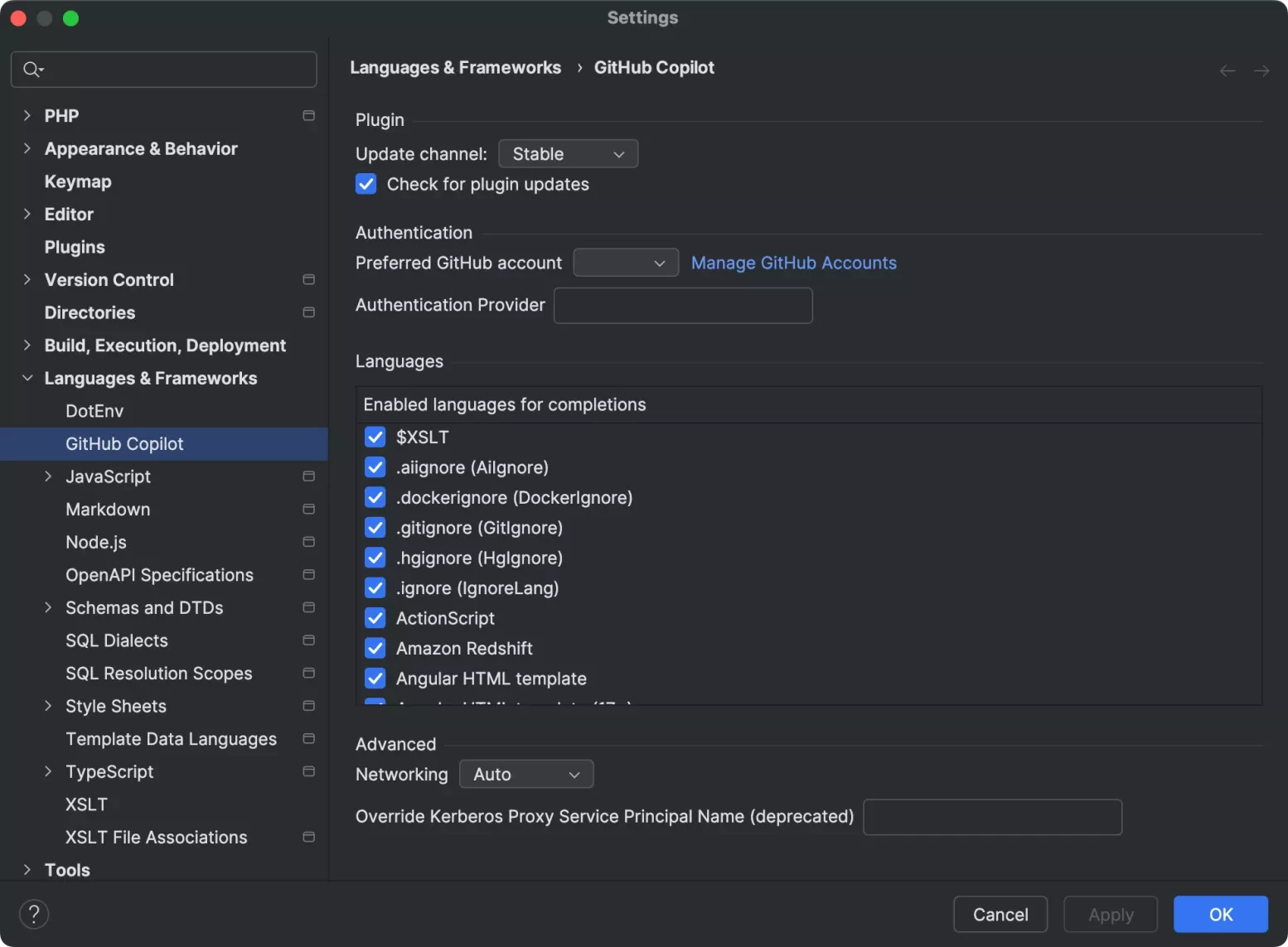This screenshot has width=1288, height=947.
Task: Expand Version Control section
Action: [27, 280]
